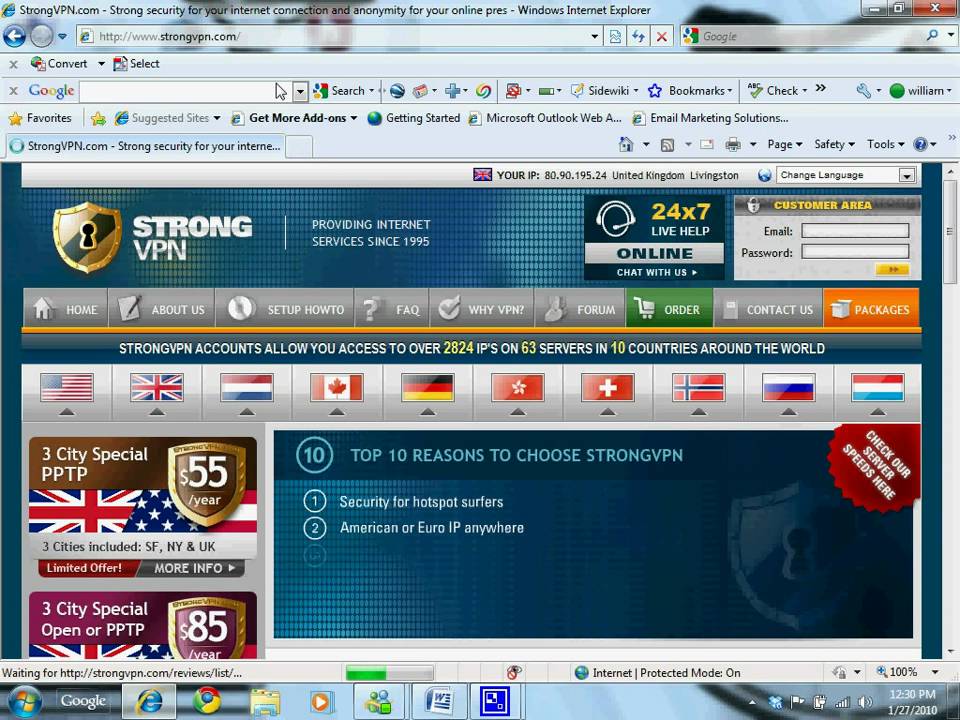Open the SETUP HOWTO nav item

[285, 309]
